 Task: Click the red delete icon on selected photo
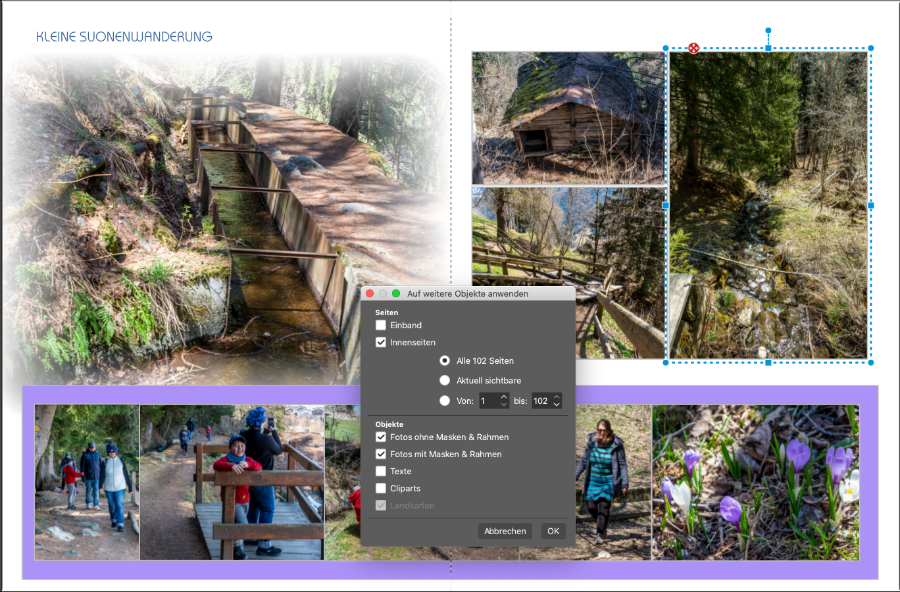coord(694,48)
